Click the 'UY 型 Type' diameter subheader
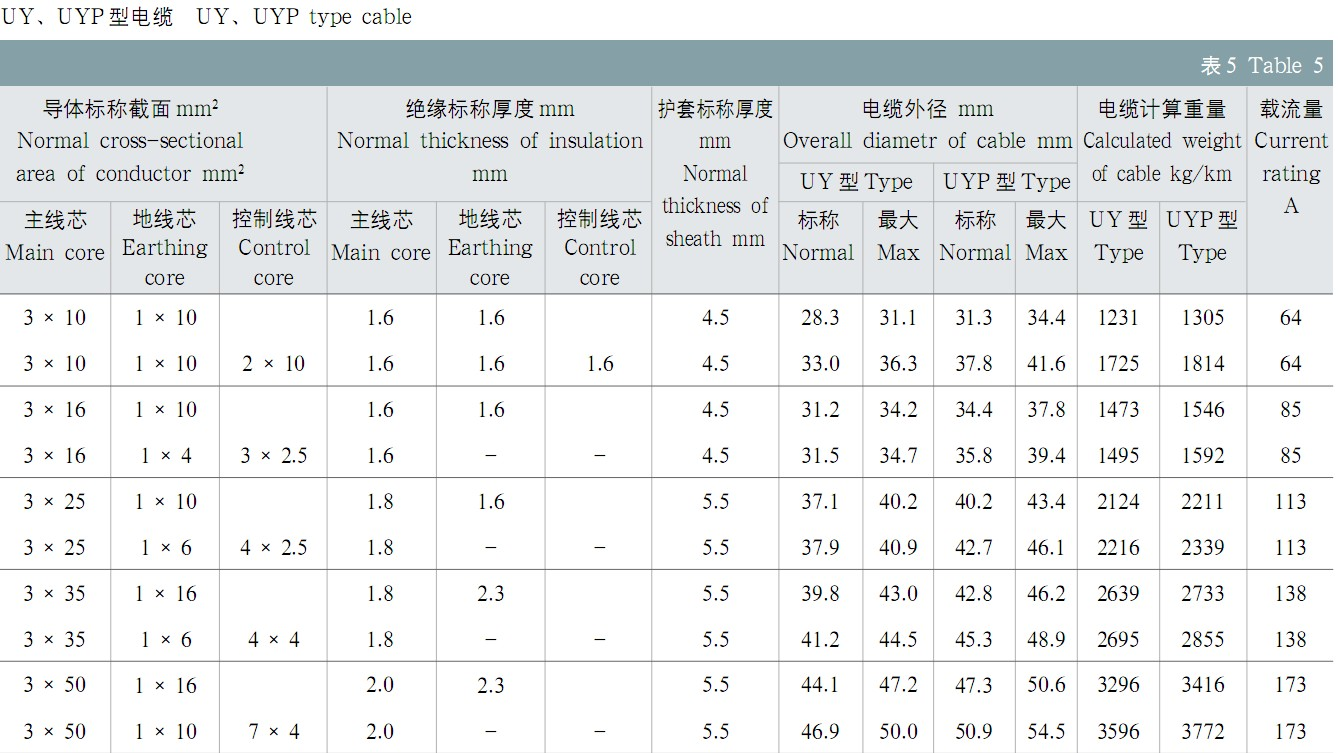This screenshot has width=1338, height=753. click(x=856, y=182)
